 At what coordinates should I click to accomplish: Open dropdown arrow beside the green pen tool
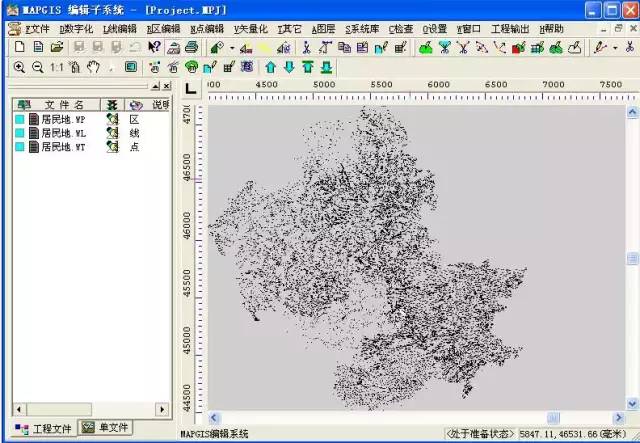(x=232, y=48)
